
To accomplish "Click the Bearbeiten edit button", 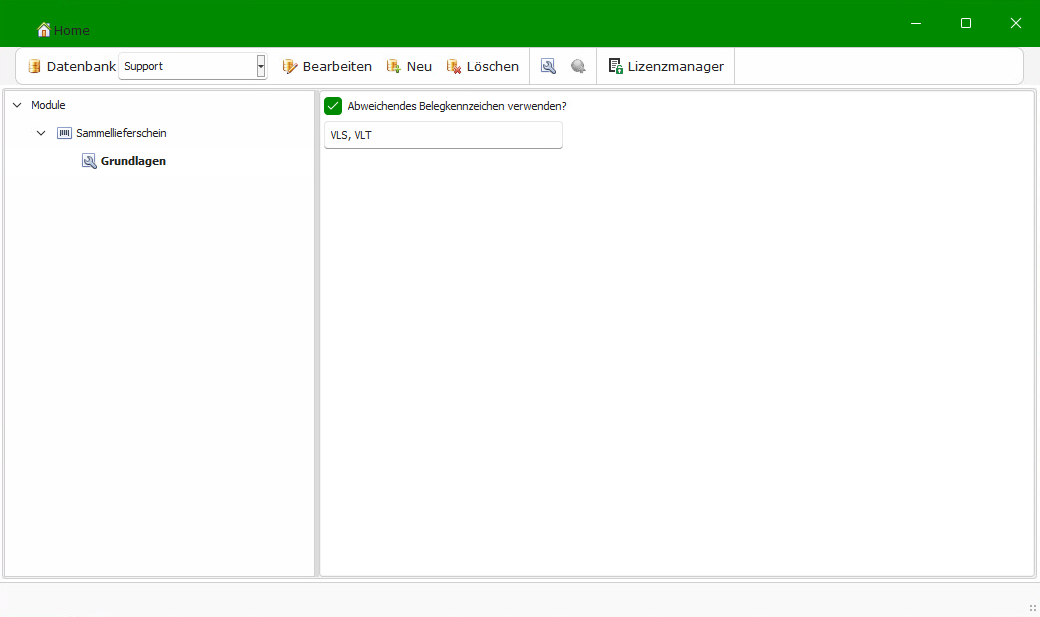I will tap(327, 66).
